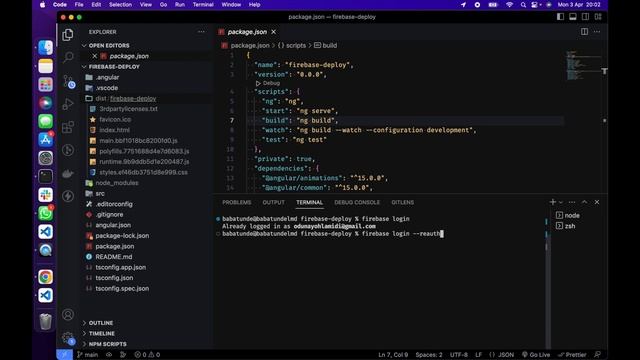Click the JSON language mode indicator
Image resolution: width=640 pixels, height=360 pixels.
tap(506, 355)
